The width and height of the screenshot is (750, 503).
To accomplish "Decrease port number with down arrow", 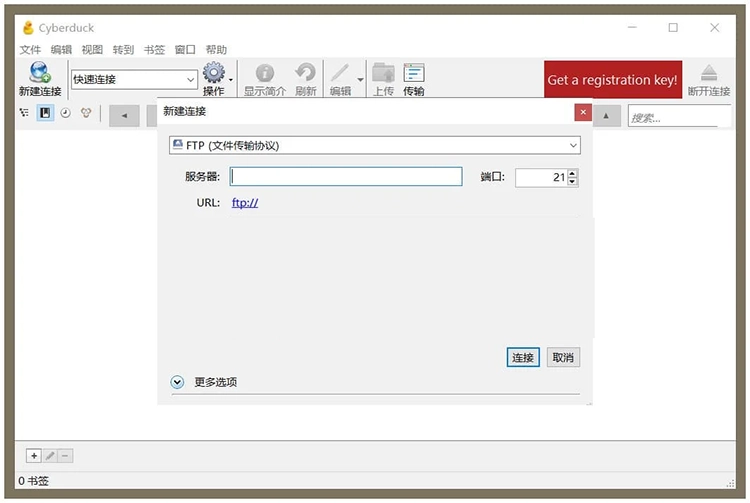I will [572, 182].
